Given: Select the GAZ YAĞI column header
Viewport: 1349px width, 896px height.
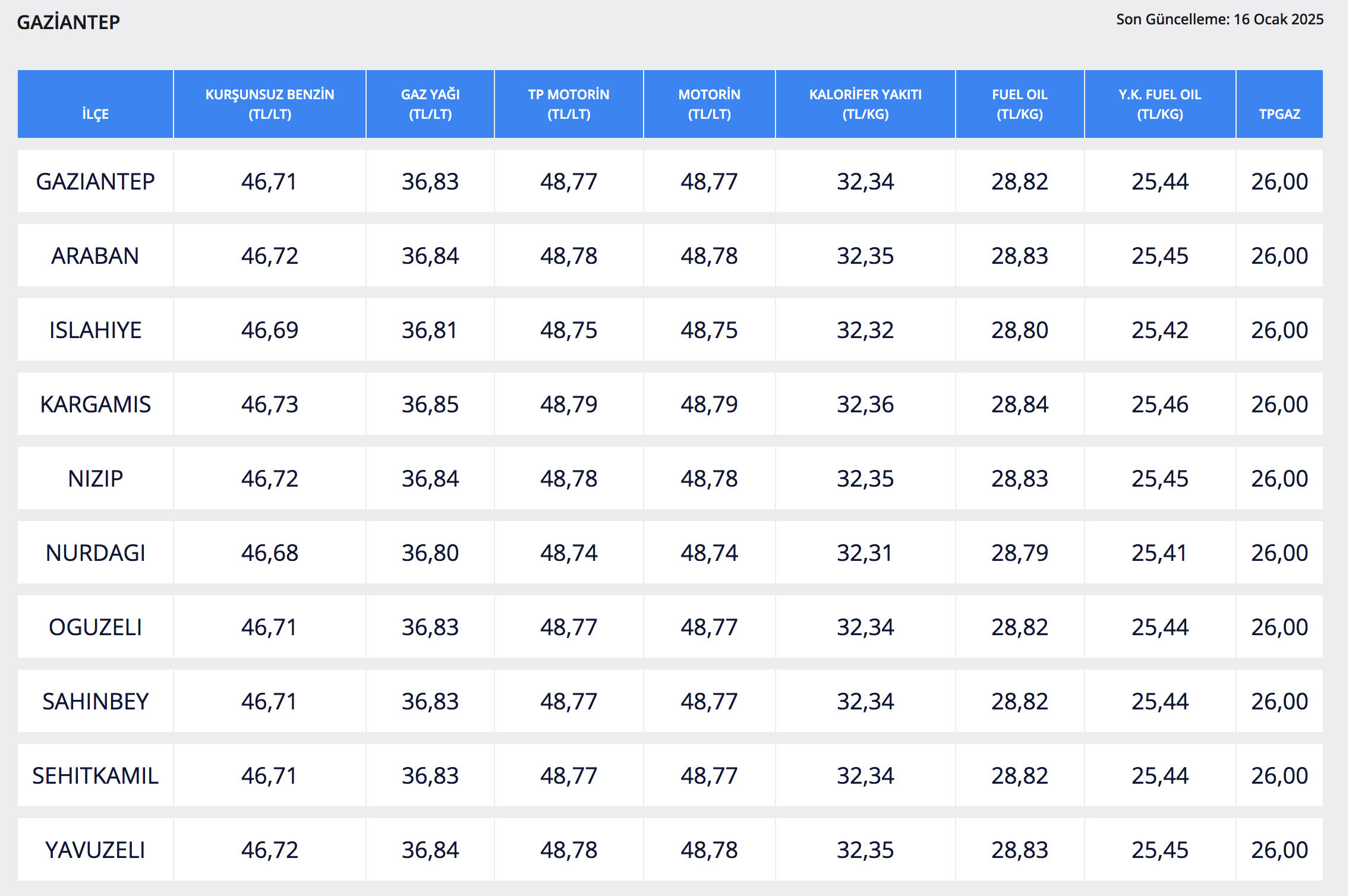Looking at the screenshot, I should (x=430, y=104).
